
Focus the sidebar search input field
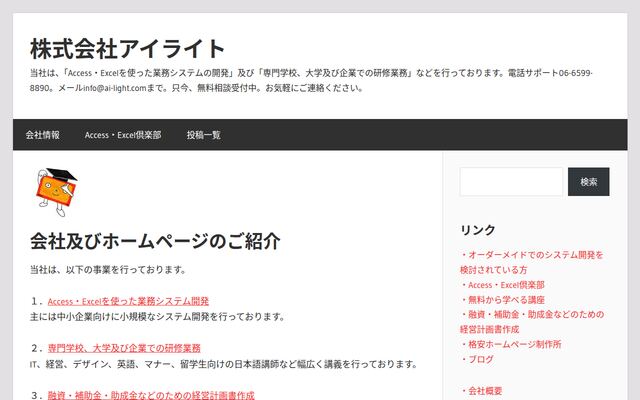click(x=511, y=182)
